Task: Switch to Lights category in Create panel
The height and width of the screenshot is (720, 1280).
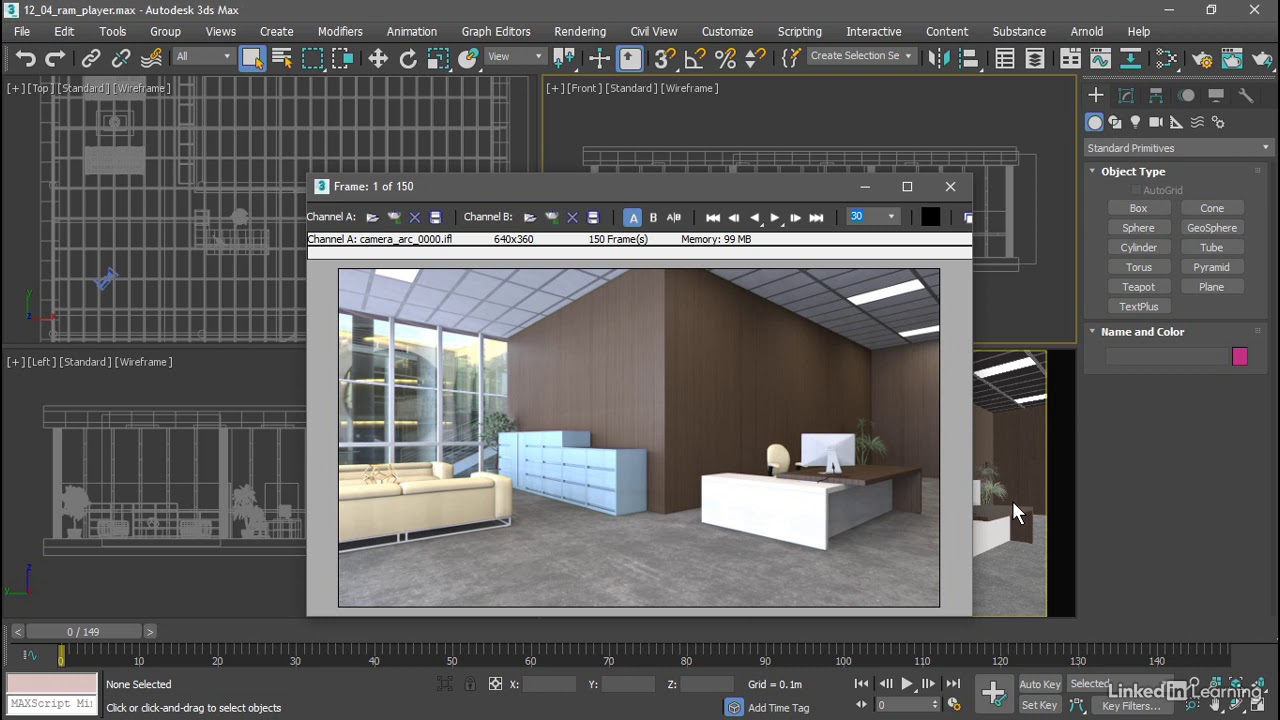Action: click(x=1135, y=122)
